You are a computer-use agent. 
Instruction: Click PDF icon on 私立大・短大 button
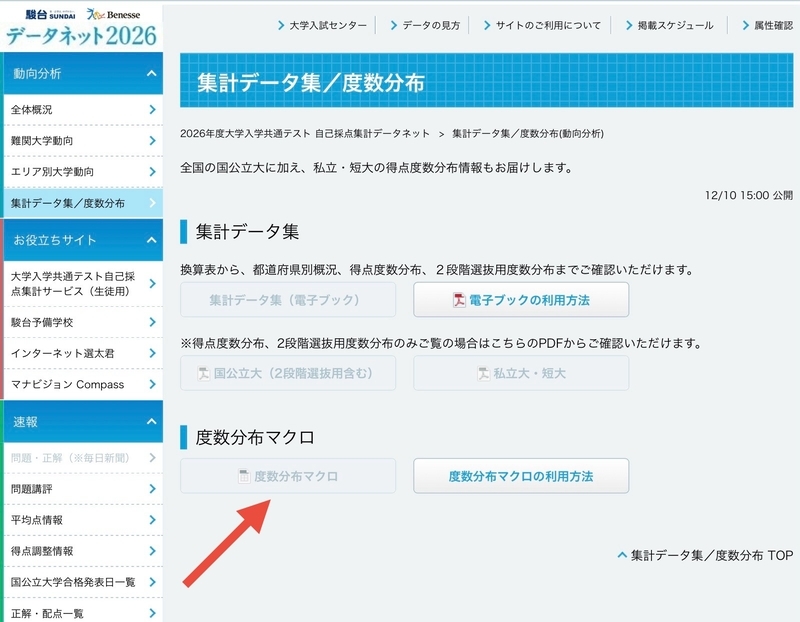(483, 374)
